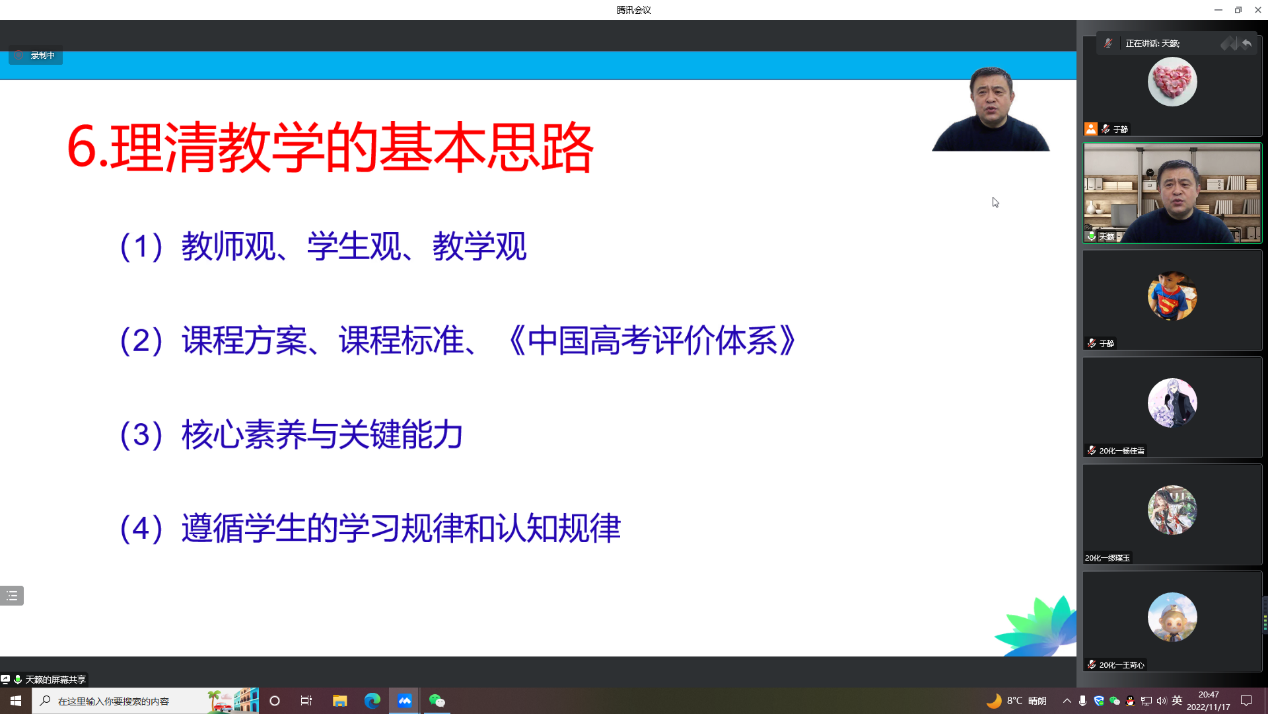Open the Windows notification center
Viewport: 1268px width, 714px height.
pos(1247,701)
